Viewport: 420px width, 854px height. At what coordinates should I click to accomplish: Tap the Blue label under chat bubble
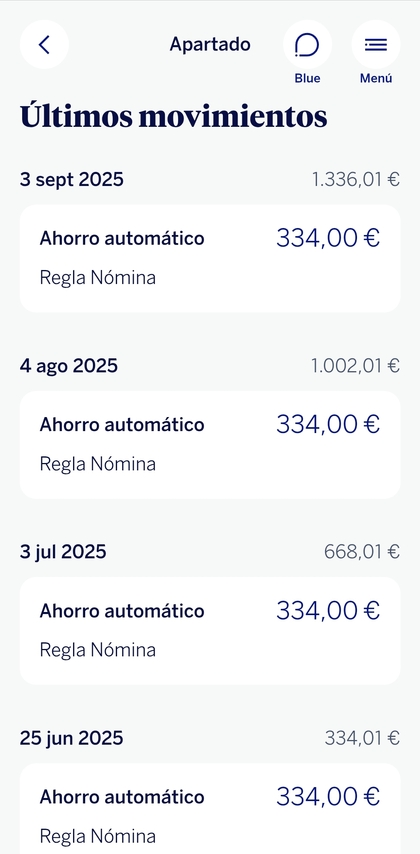(307, 78)
